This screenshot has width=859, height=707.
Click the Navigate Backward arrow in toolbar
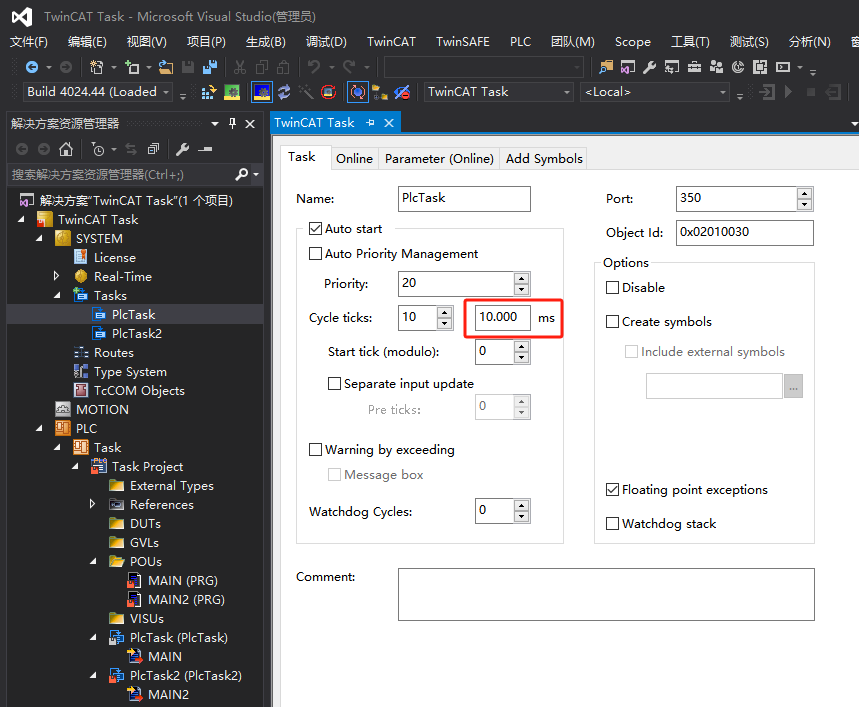tap(32, 67)
